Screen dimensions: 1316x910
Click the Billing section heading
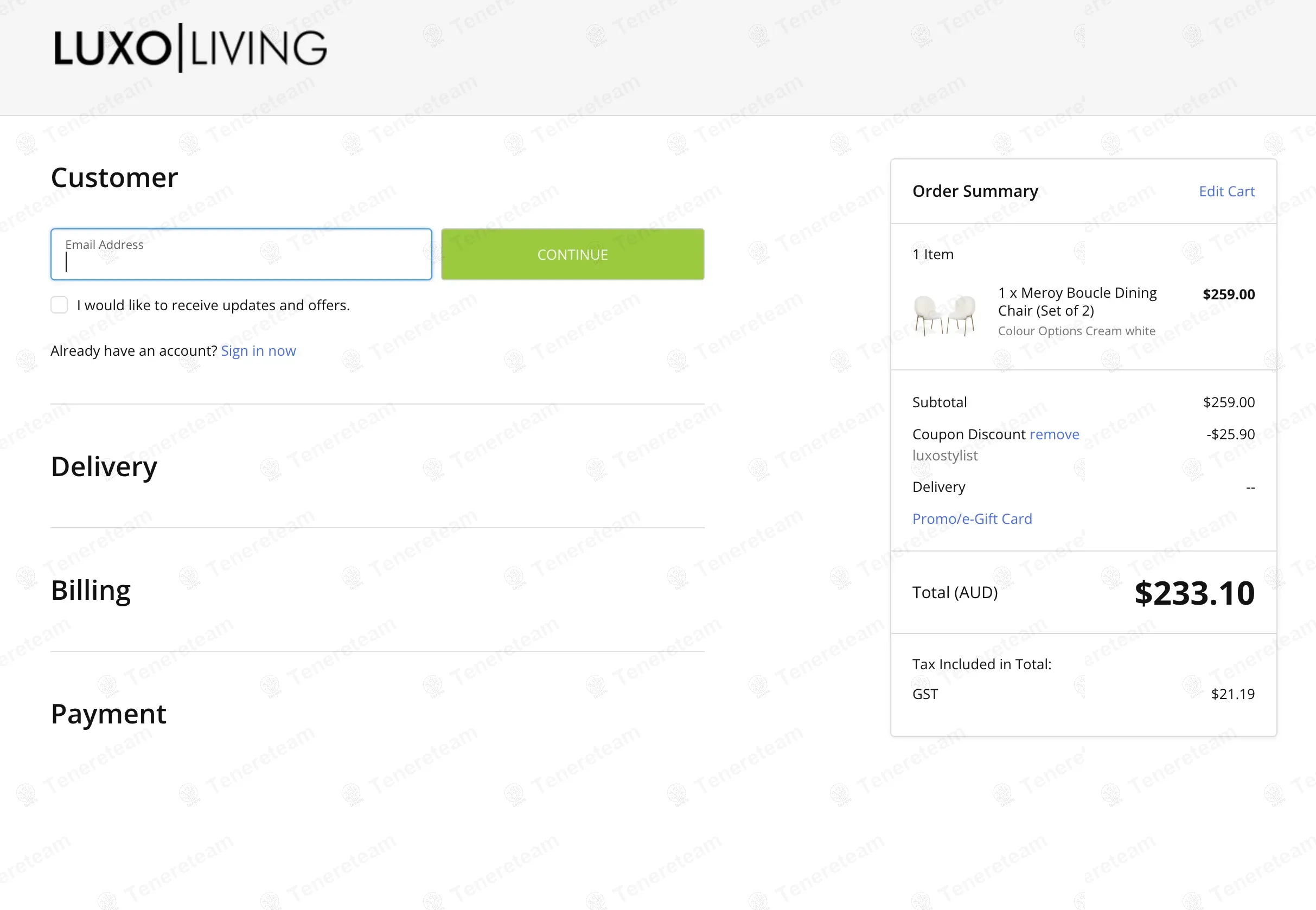click(91, 590)
